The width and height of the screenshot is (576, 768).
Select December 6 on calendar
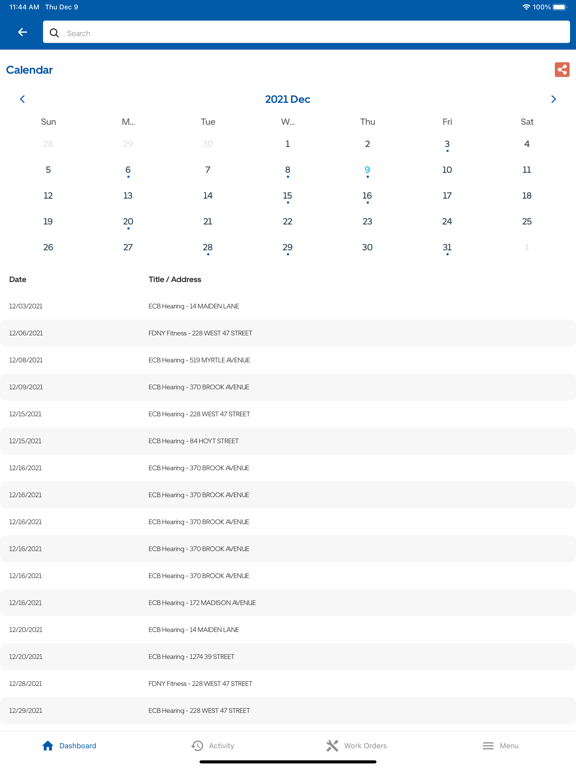point(128,170)
